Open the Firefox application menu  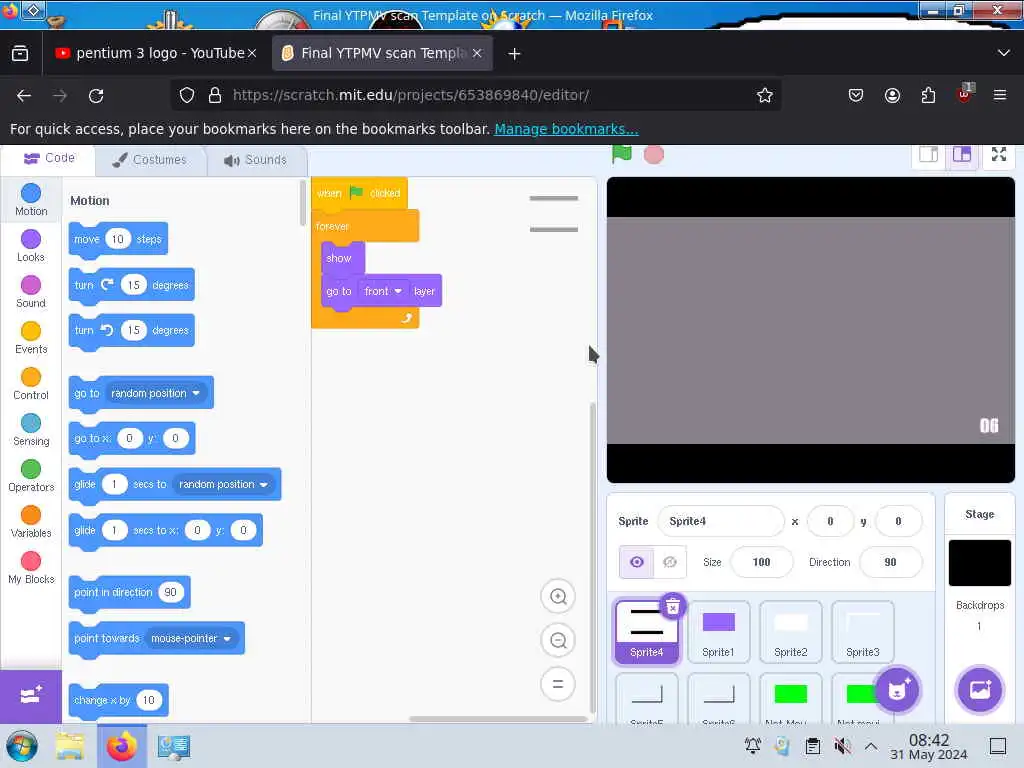pos(1000,95)
